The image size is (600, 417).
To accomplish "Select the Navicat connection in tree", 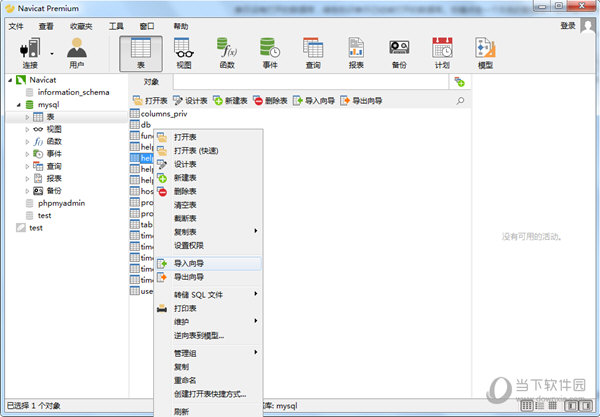I will click(x=36, y=80).
